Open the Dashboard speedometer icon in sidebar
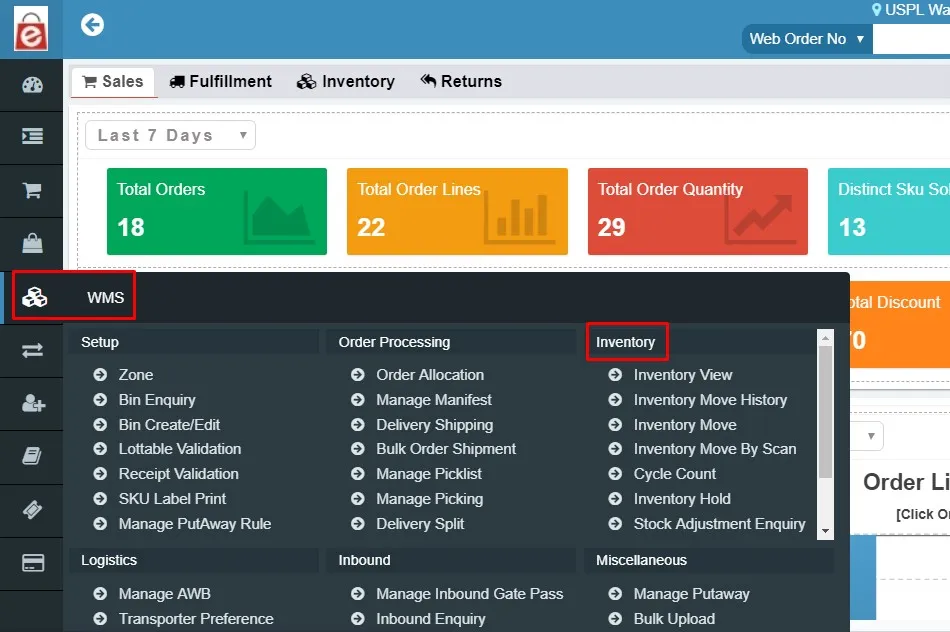Viewport: 950px width, 632px height. [x=32, y=85]
